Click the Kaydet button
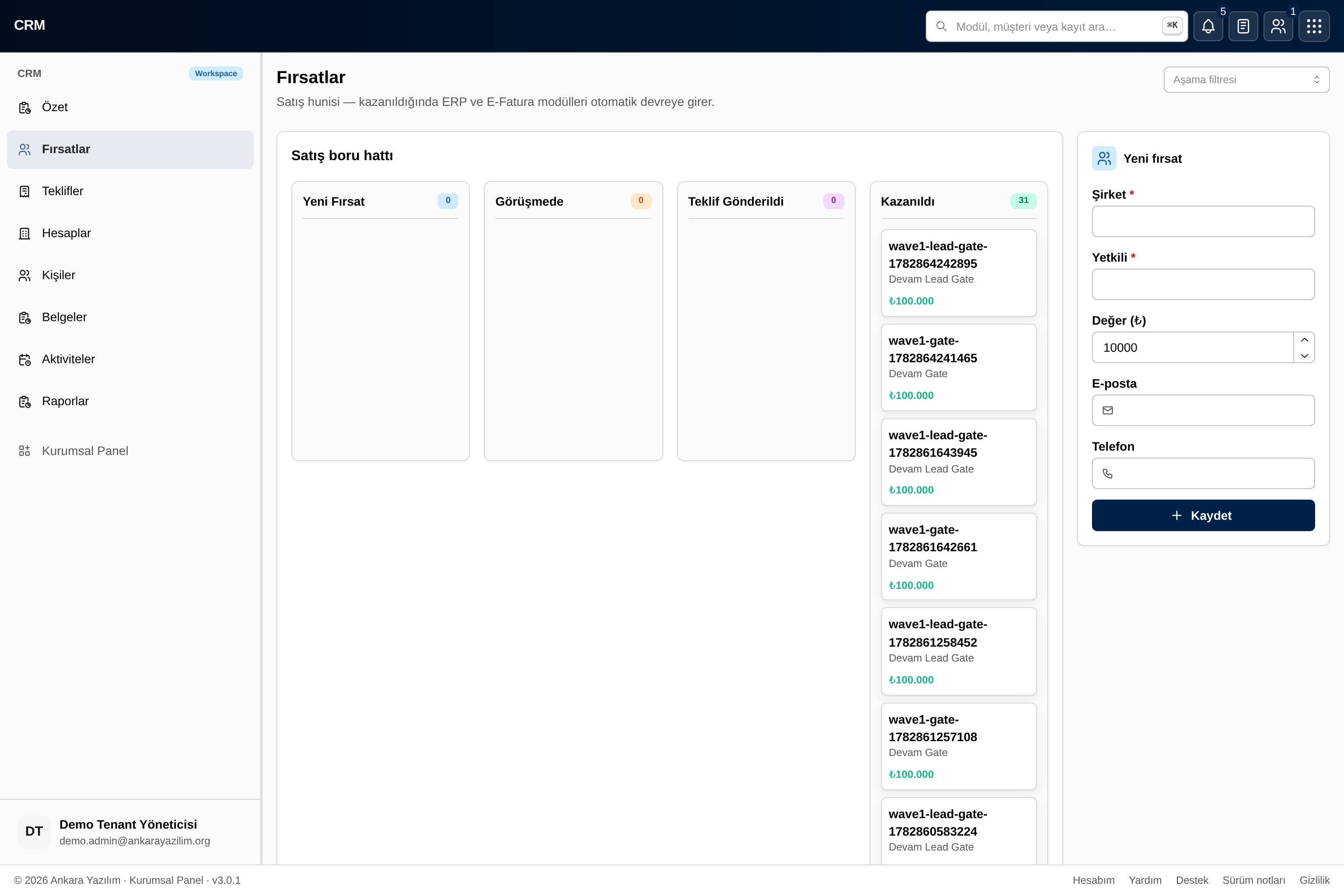Screen dimensions: 1344x896 tap(1203, 515)
